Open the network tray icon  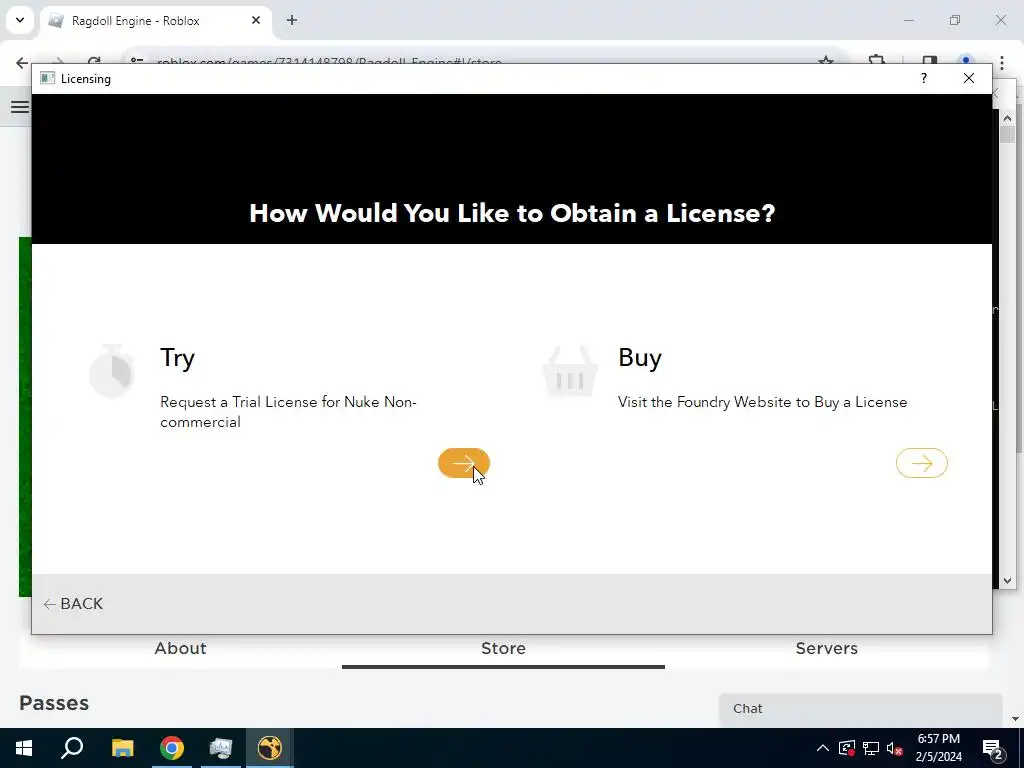point(871,748)
